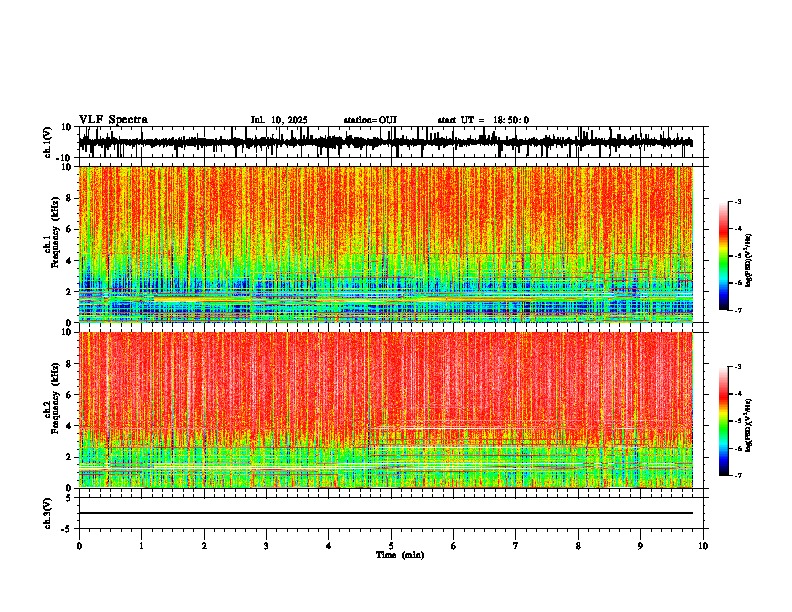The image size is (792, 612).
Task: Click inside the ch.2 spectrogram panel
Action: [386, 410]
